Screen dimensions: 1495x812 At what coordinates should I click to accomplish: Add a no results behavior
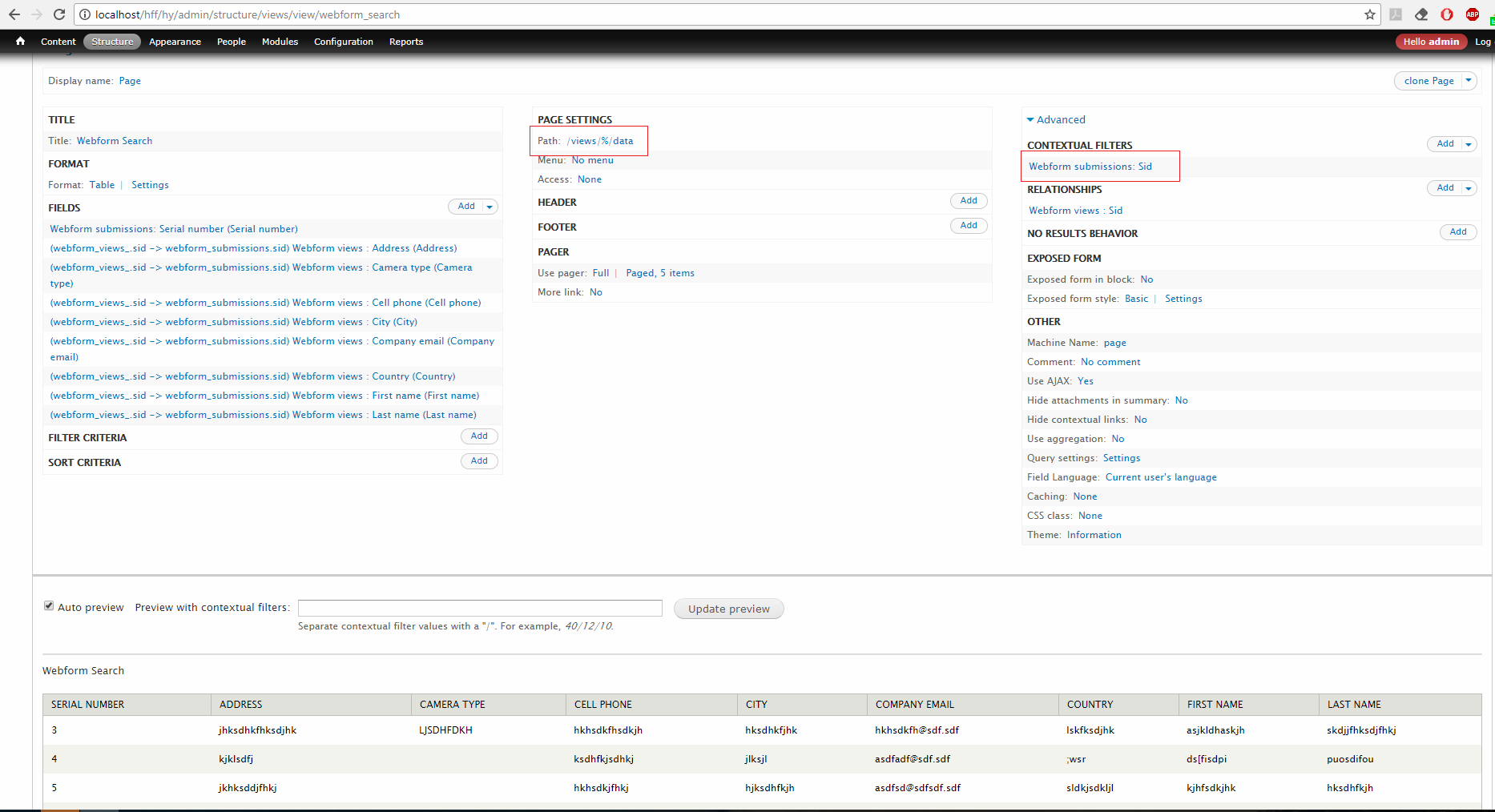pyautogui.click(x=1458, y=232)
